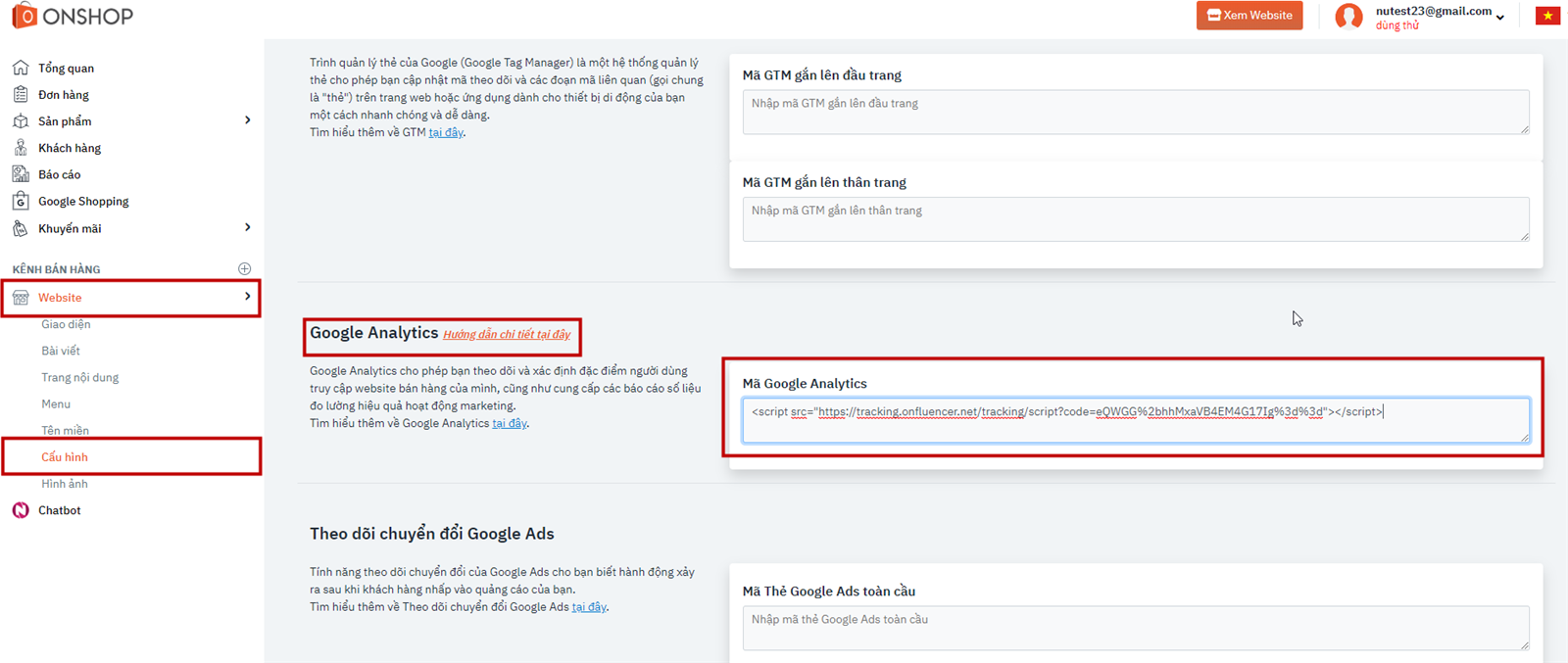Screen dimensions: 1568x663
Task: Select Giao diện submenu item
Action: pos(66,324)
